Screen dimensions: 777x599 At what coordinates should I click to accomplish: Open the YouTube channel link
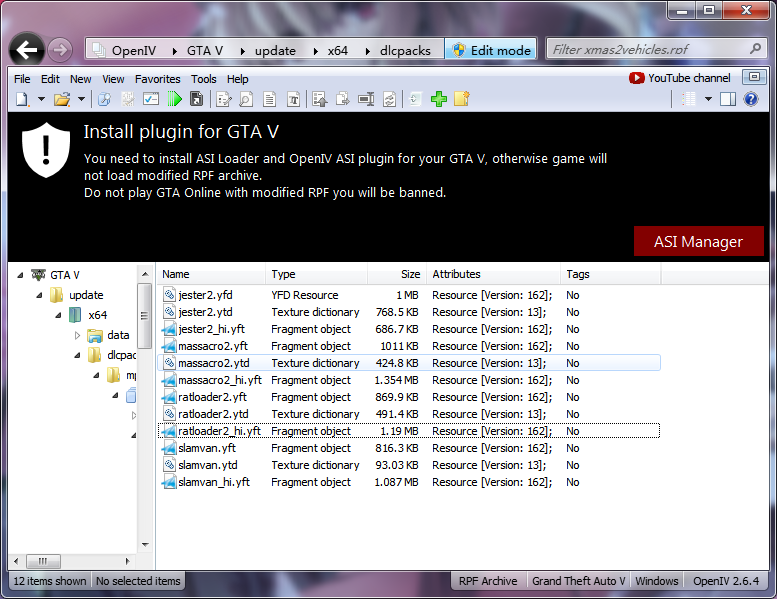[x=679, y=78]
